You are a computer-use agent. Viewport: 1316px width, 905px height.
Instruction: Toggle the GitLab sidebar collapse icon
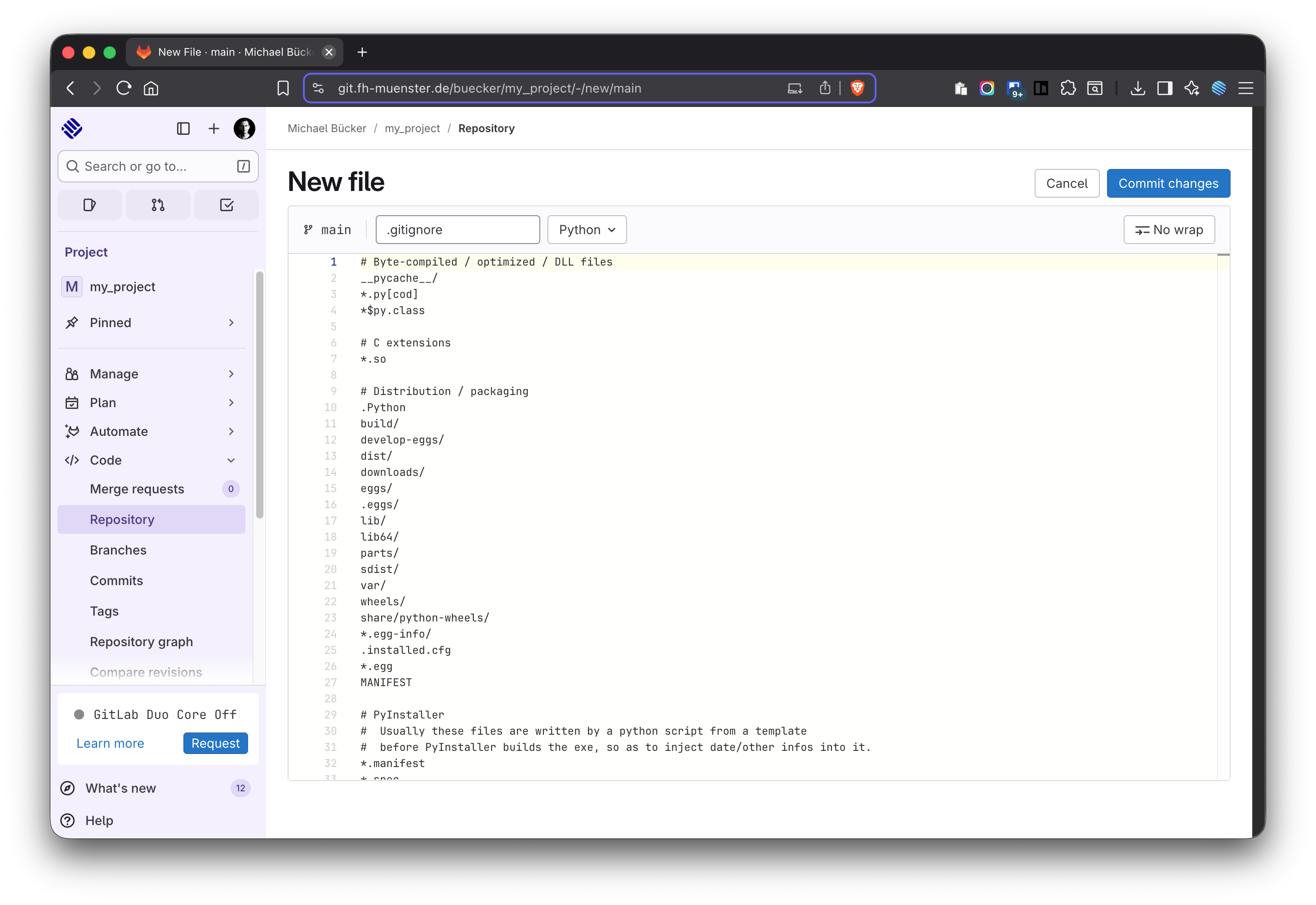(x=183, y=129)
